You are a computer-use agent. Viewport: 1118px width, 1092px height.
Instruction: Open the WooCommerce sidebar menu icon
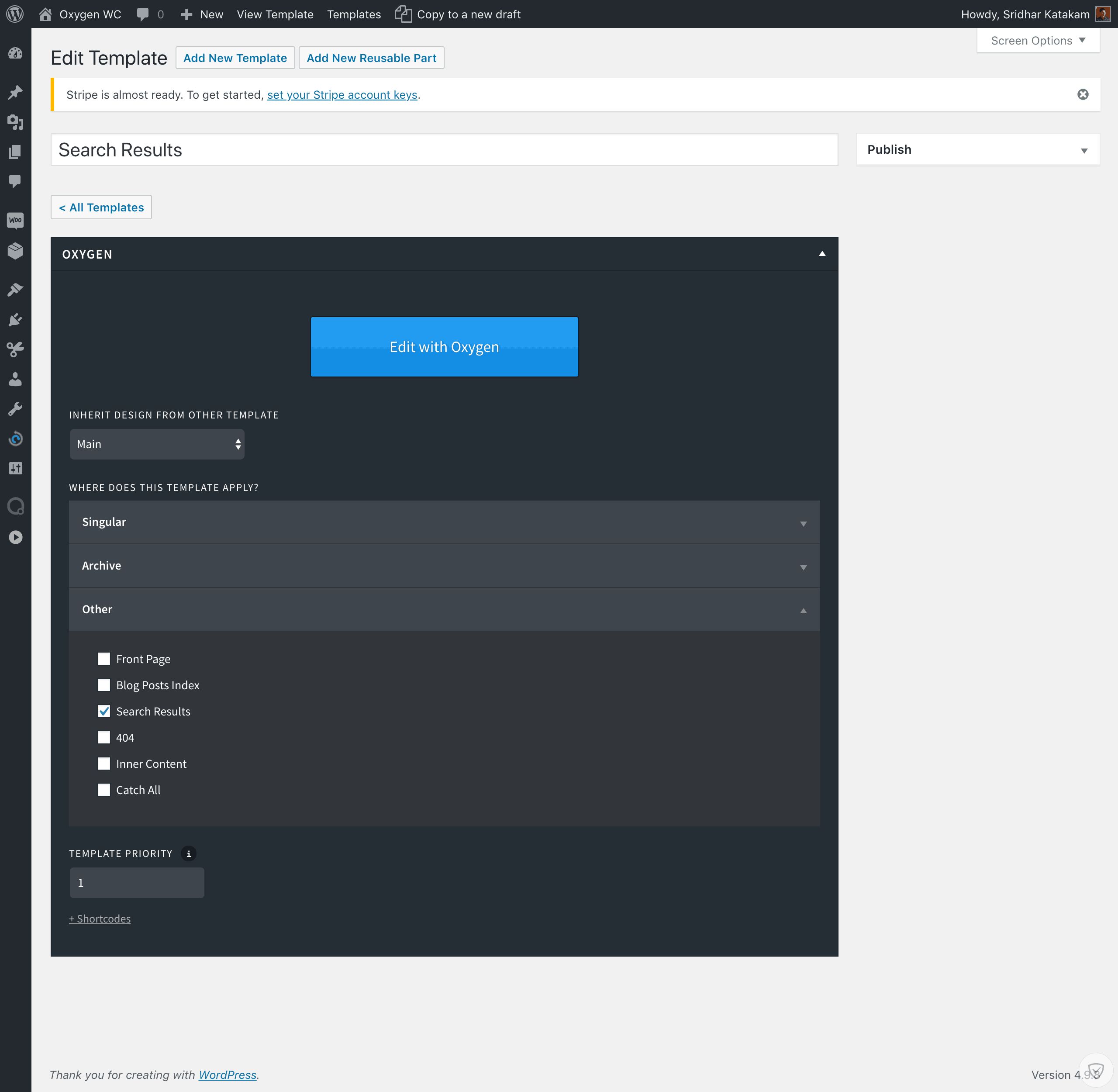click(15, 220)
